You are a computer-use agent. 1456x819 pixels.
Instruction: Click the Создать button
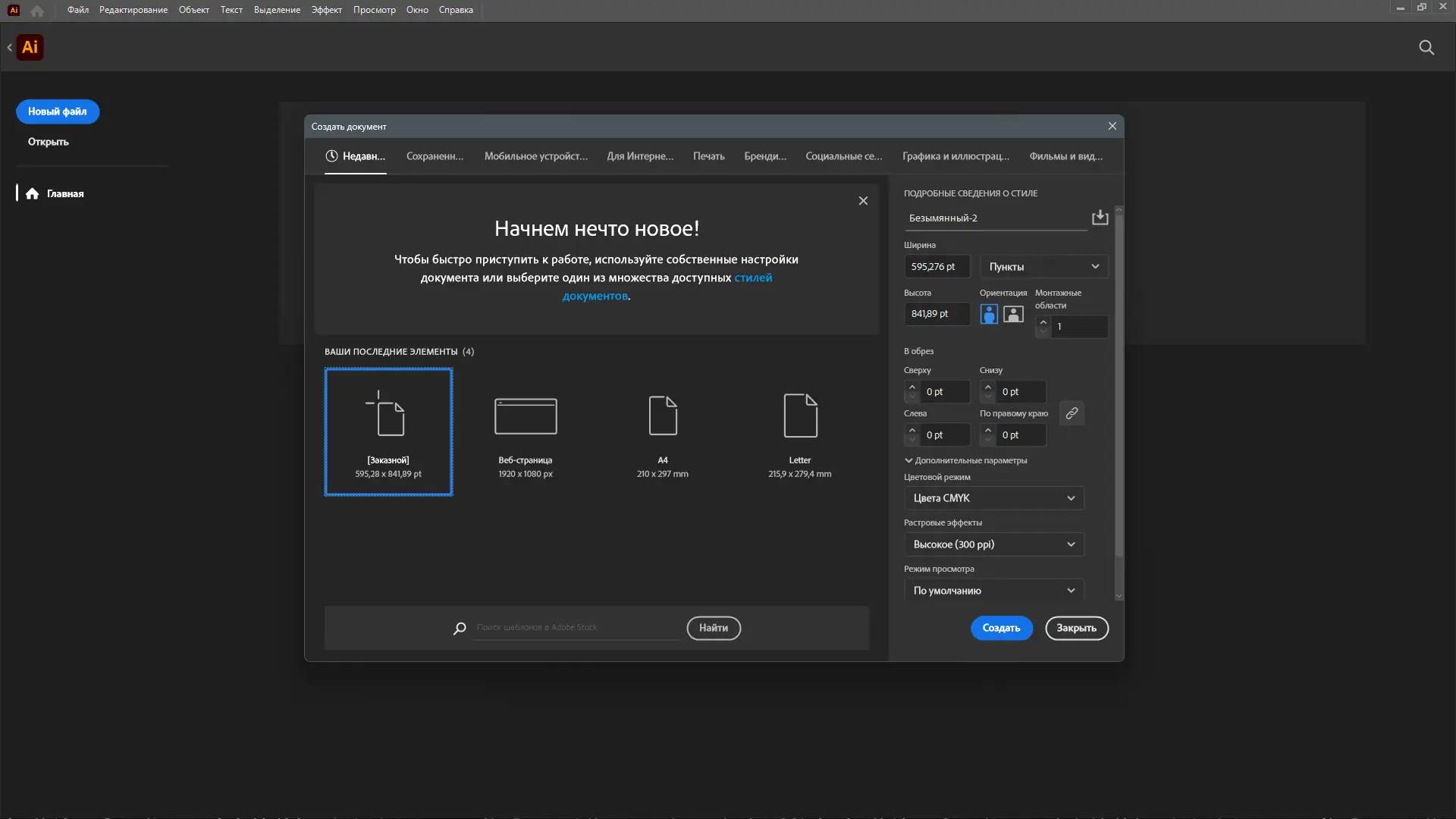[1001, 628]
